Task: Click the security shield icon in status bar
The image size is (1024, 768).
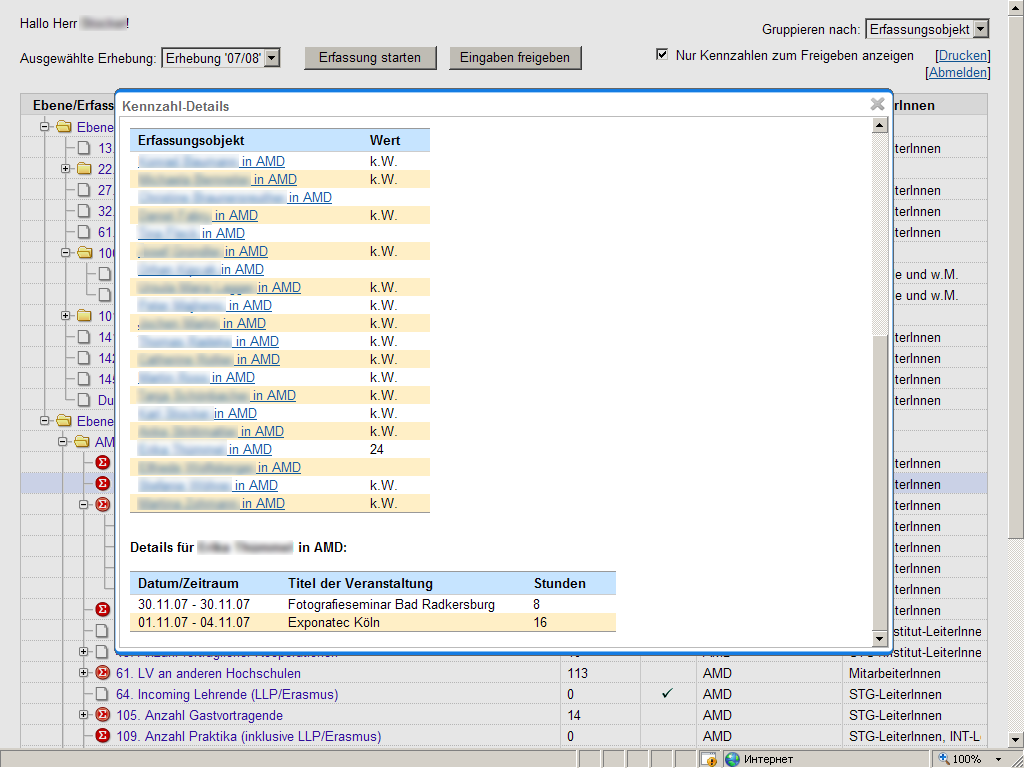Action: [x=709, y=759]
